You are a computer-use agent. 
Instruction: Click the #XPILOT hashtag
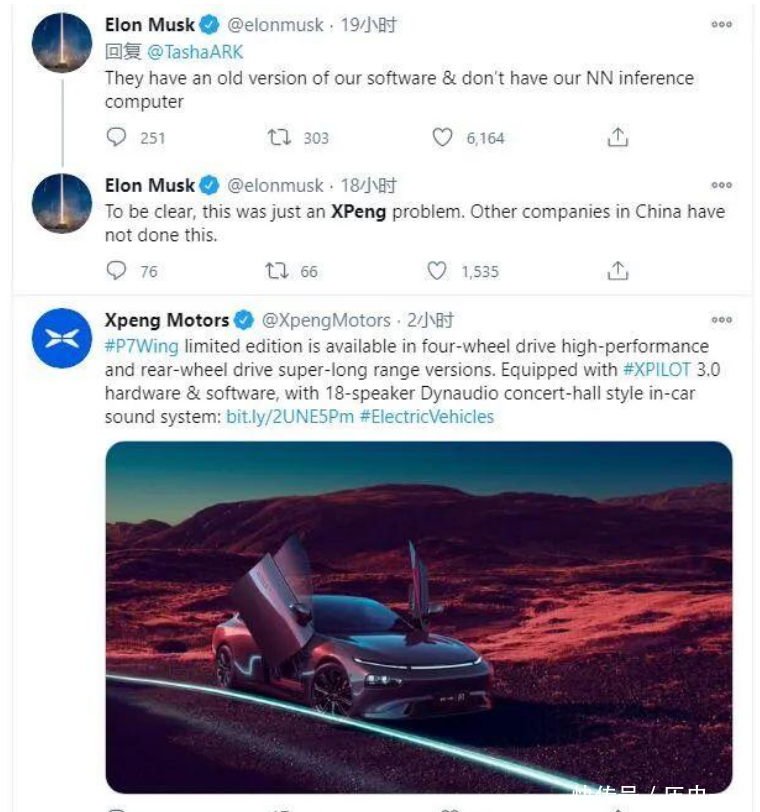pos(657,369)
